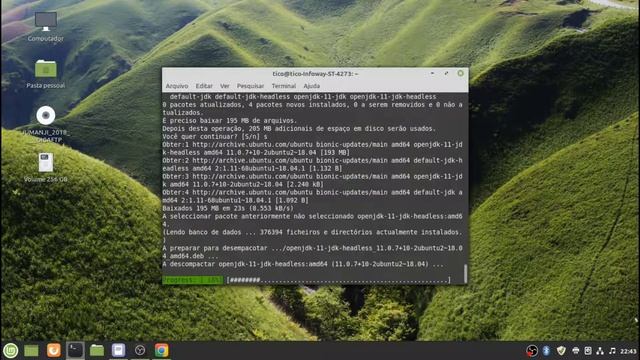The width and height of the screenshot is (640, 360).
Task: Open the update manager shield icon
Action: [x=561, y=351]
